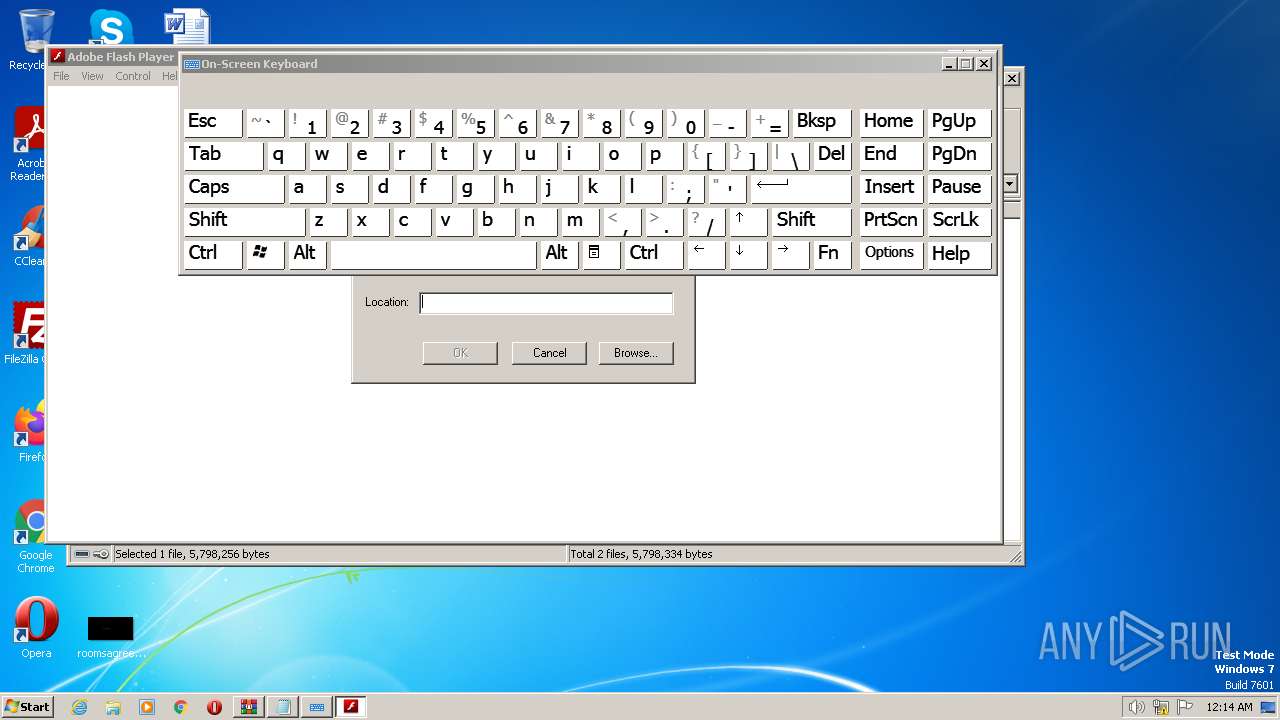Screen dimensions: 1280x720
Task: Open the View menu in Flash Player
Action: click(x=92, y=76)
